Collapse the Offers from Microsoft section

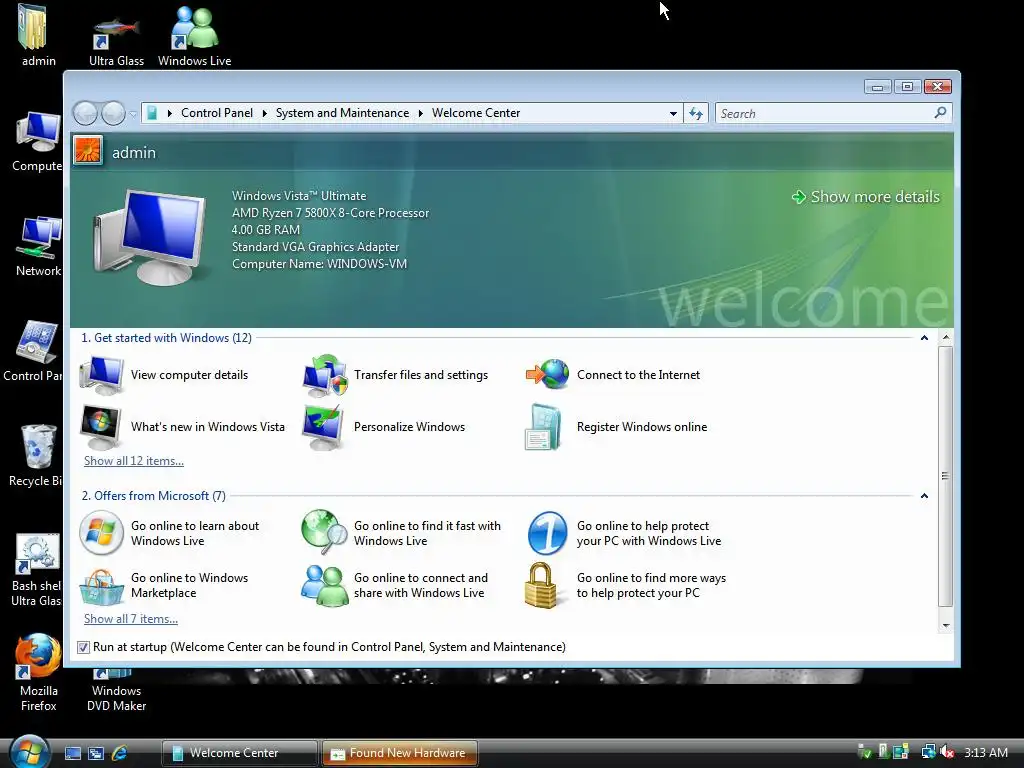coord(924,496)
